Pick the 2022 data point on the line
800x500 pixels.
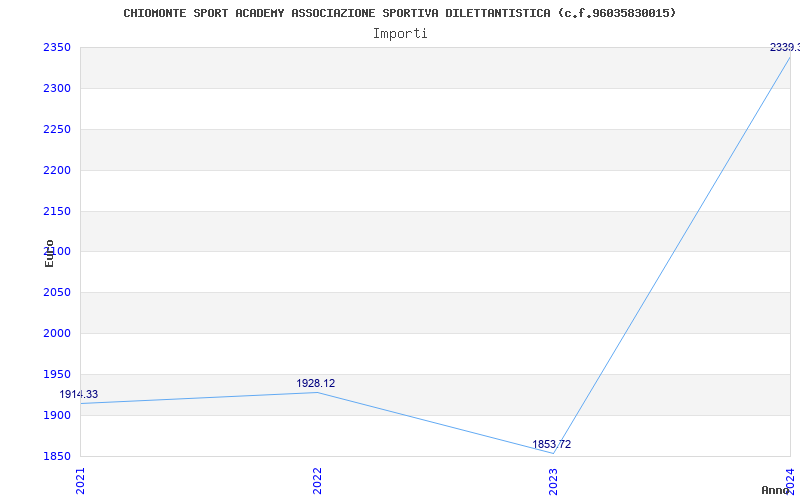[317, 392]
